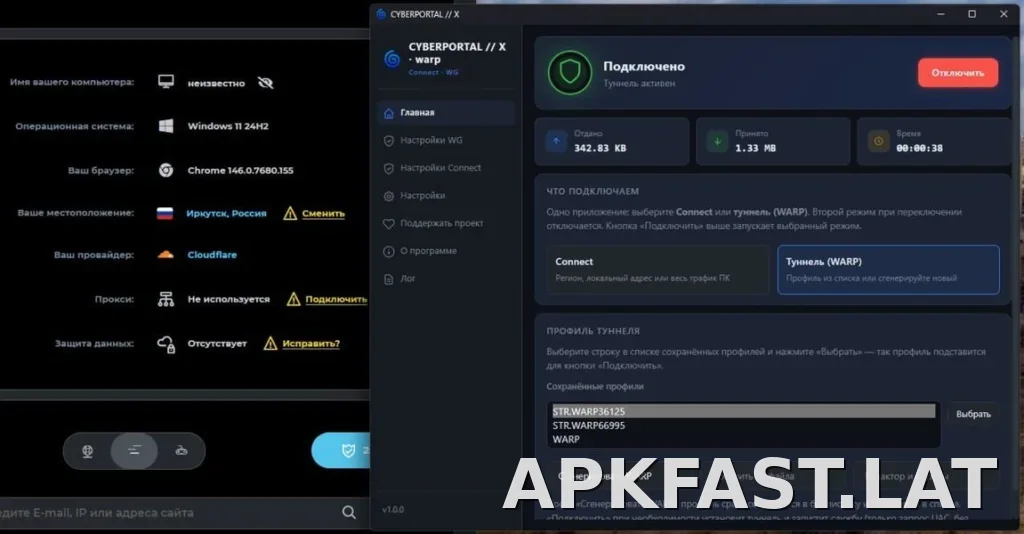1024x534 pixels.
Task: Click the Russian flag icon by location
Action: click(165, 213)
